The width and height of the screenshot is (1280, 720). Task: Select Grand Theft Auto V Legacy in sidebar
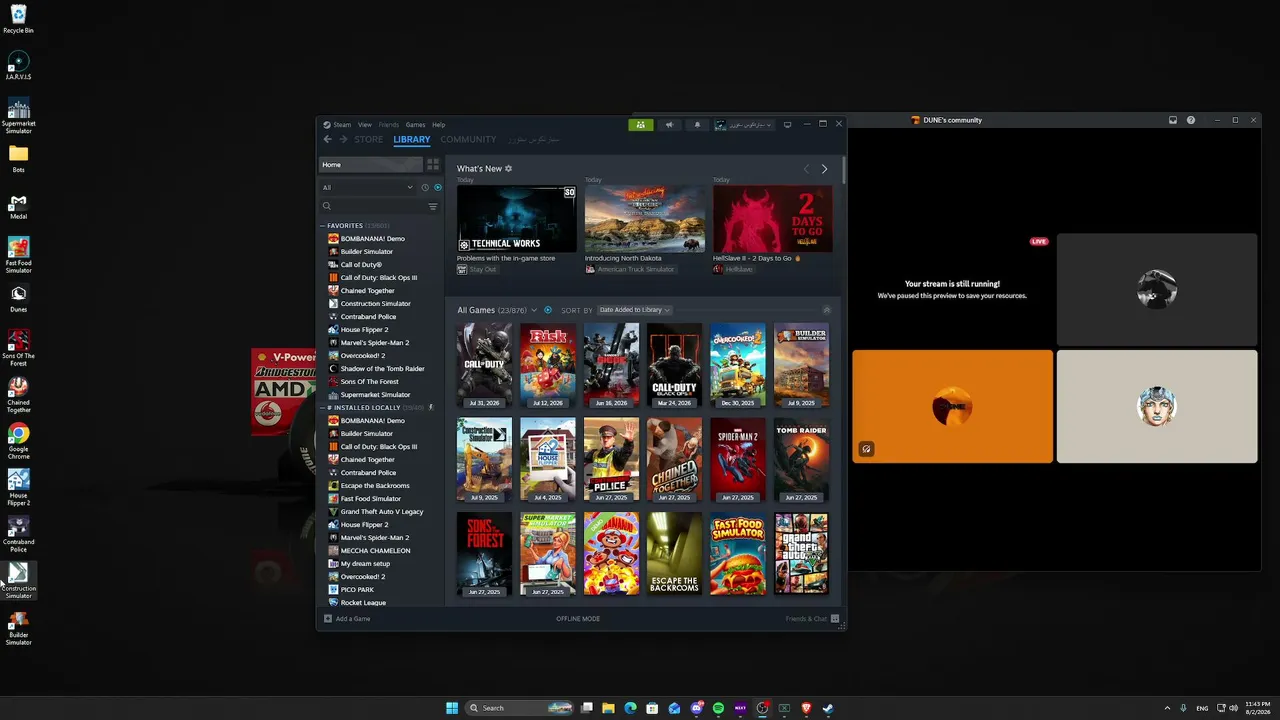tap(382, 512)
